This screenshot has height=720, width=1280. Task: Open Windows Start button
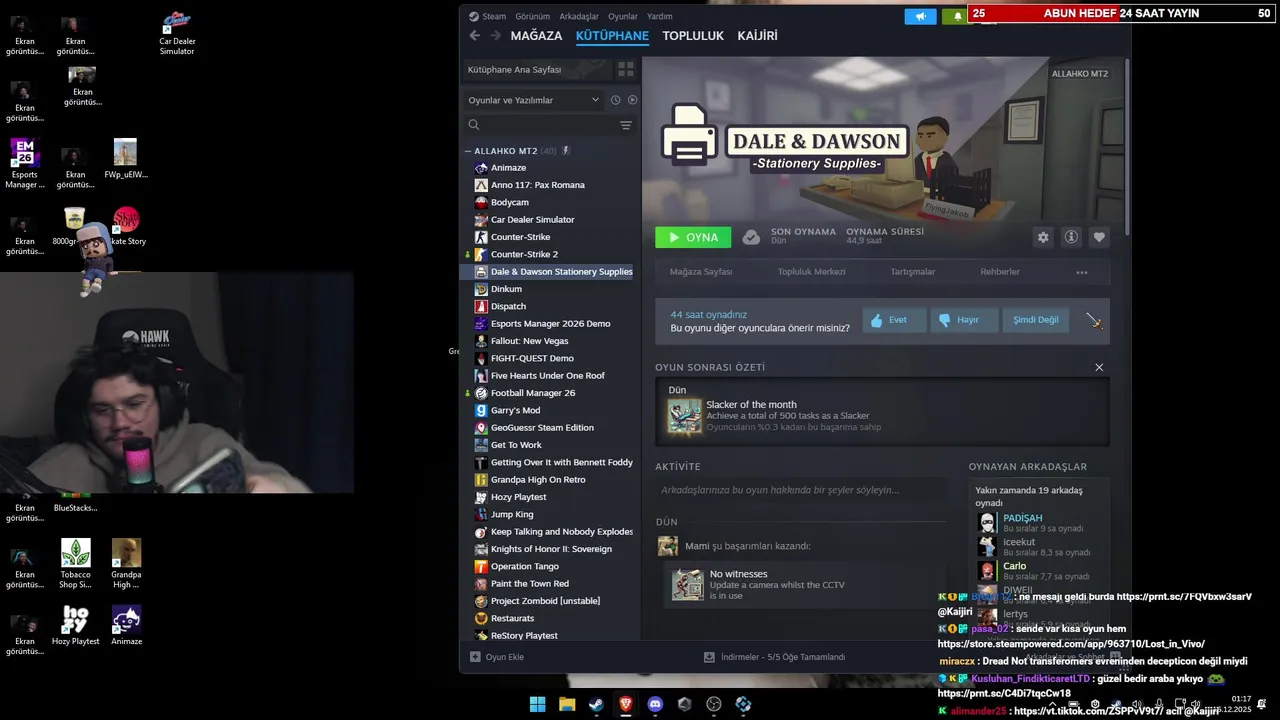537,704
